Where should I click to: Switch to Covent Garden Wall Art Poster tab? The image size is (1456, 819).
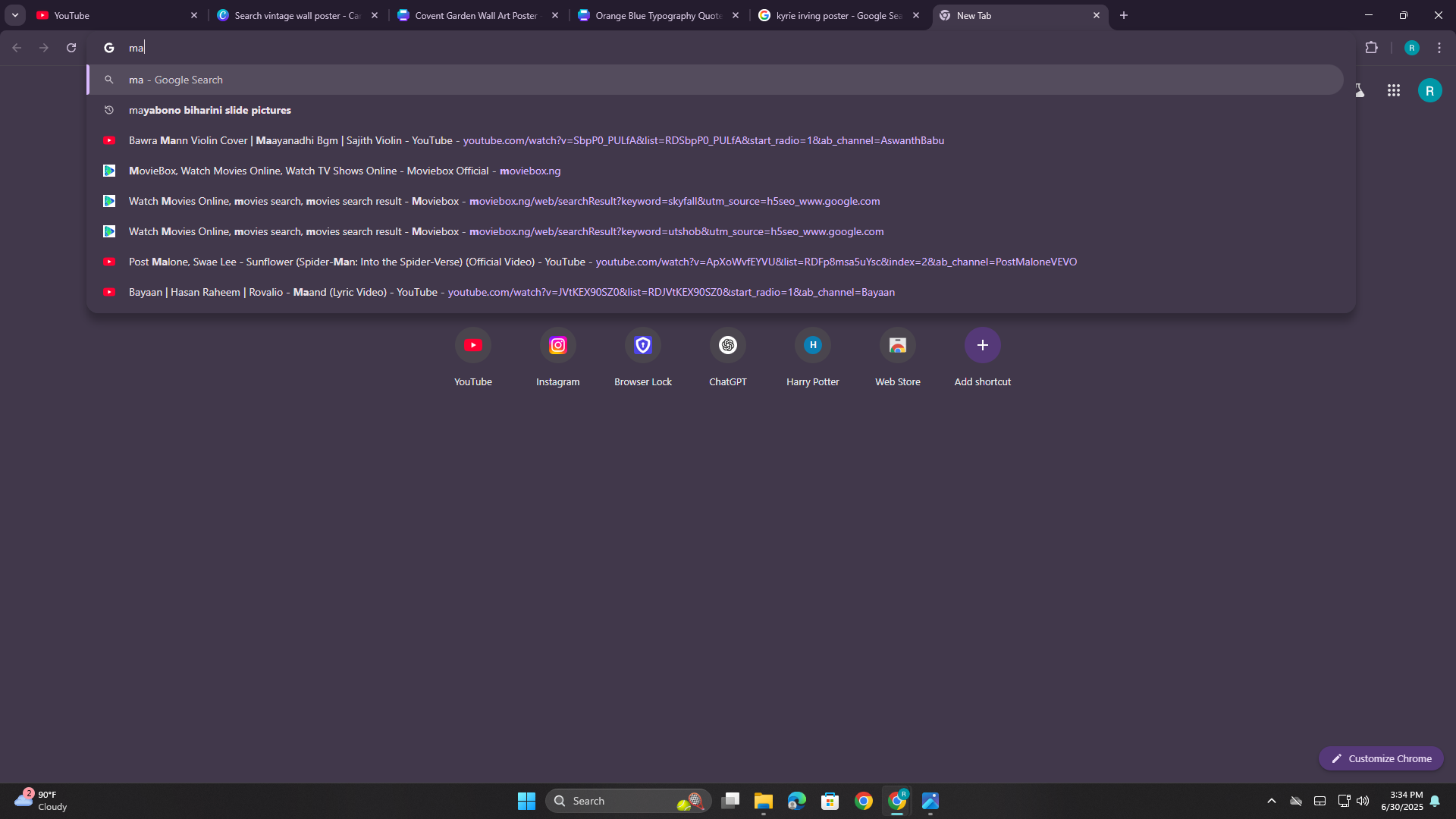tap(478, 15)
